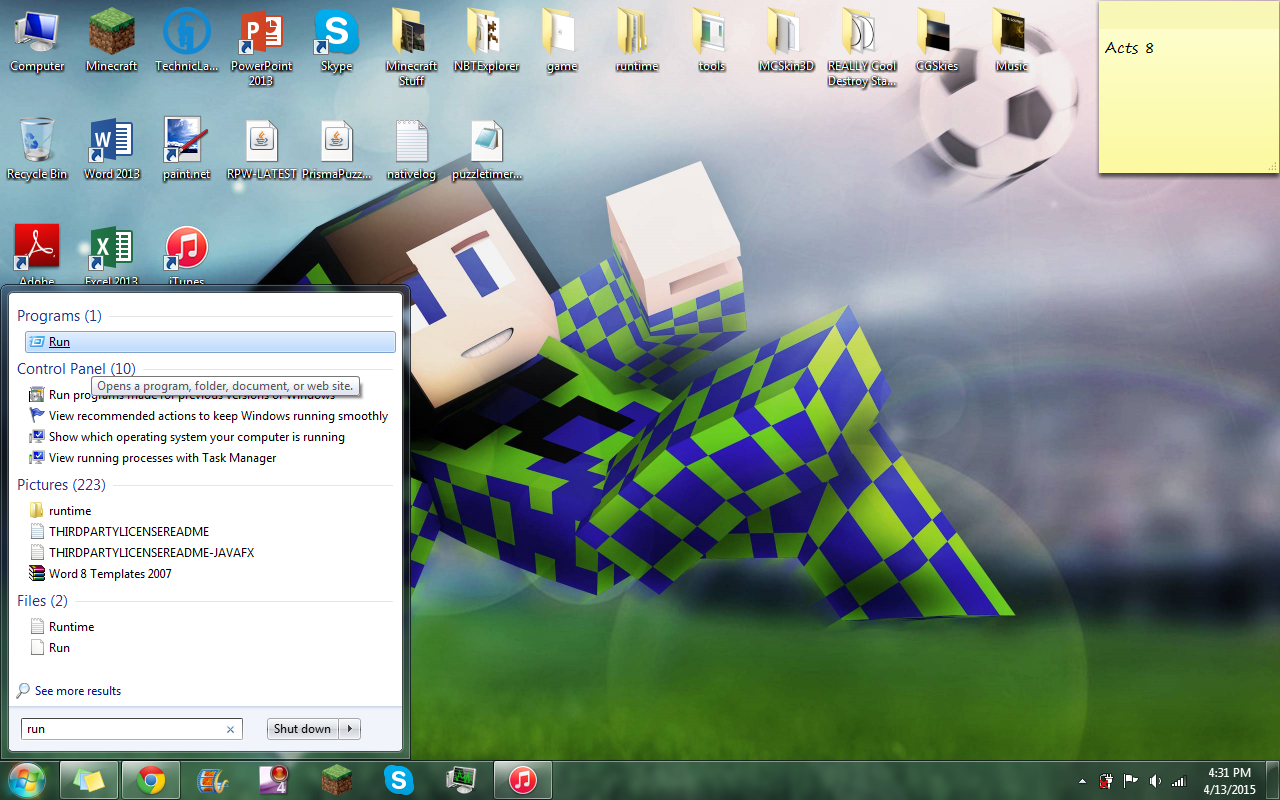Select the PowerPoint 2013 desktop shortcut
Viewport: 1280px width, 800px height.
[x=262, y=47]
